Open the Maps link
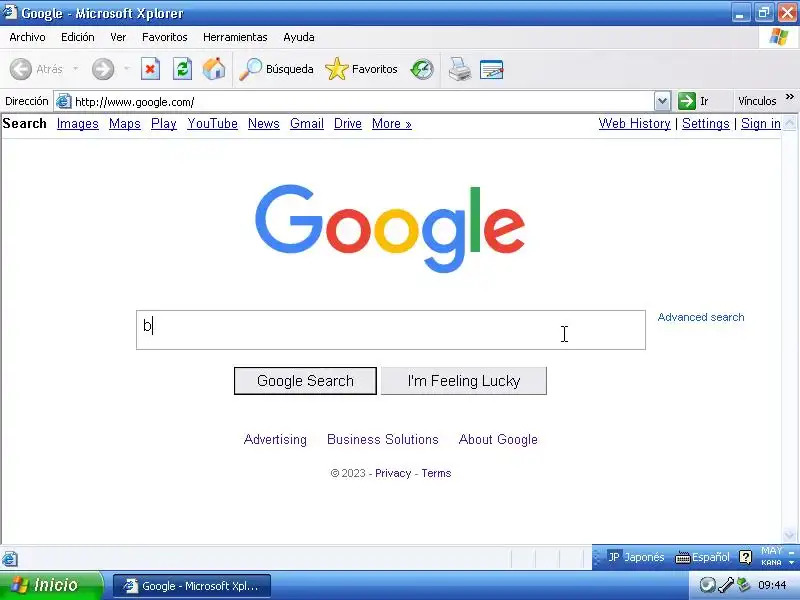The image size is (800, 600). (124, 123)
